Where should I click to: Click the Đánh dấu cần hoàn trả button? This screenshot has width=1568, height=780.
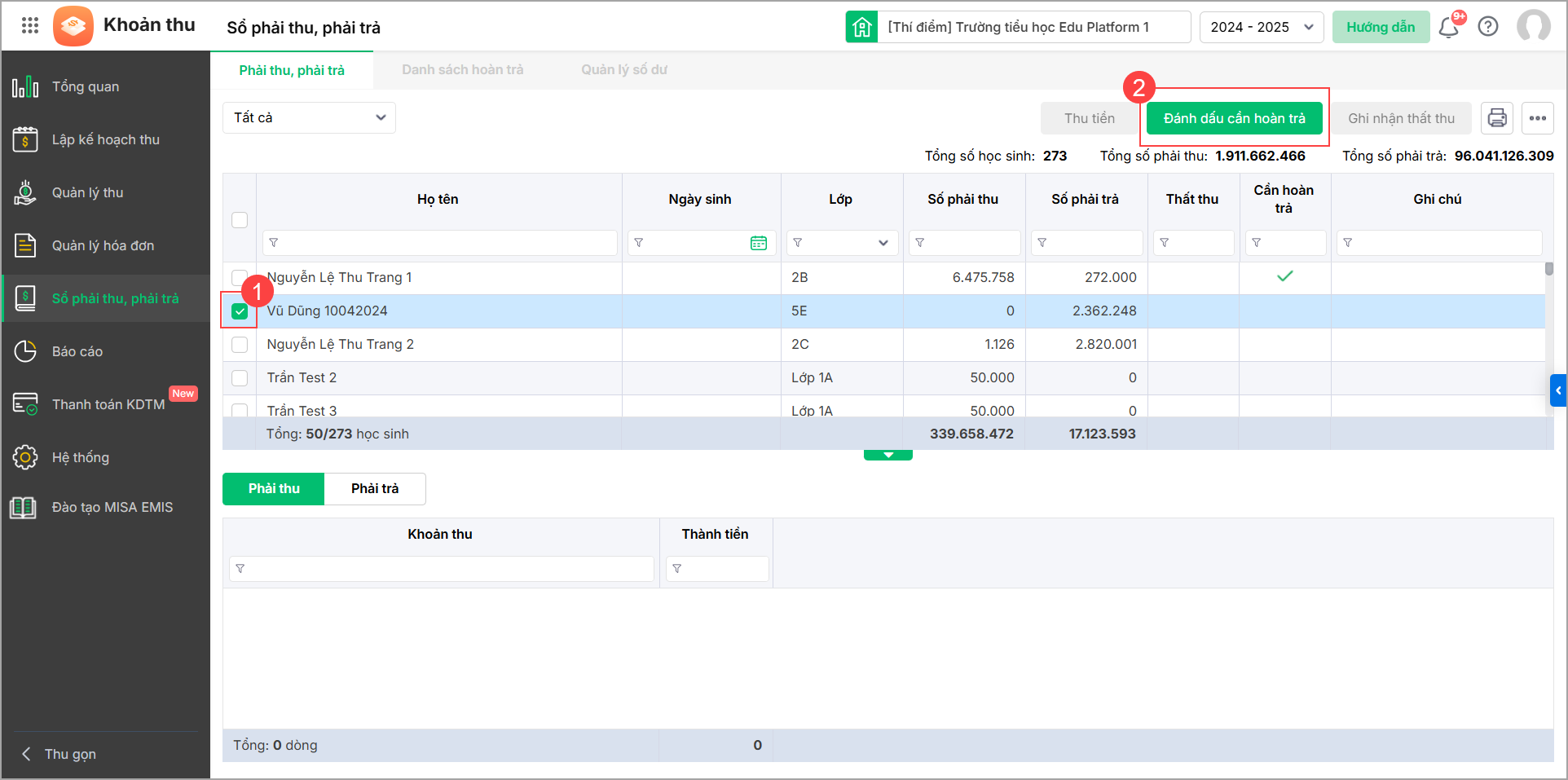tap(1234, 118)
